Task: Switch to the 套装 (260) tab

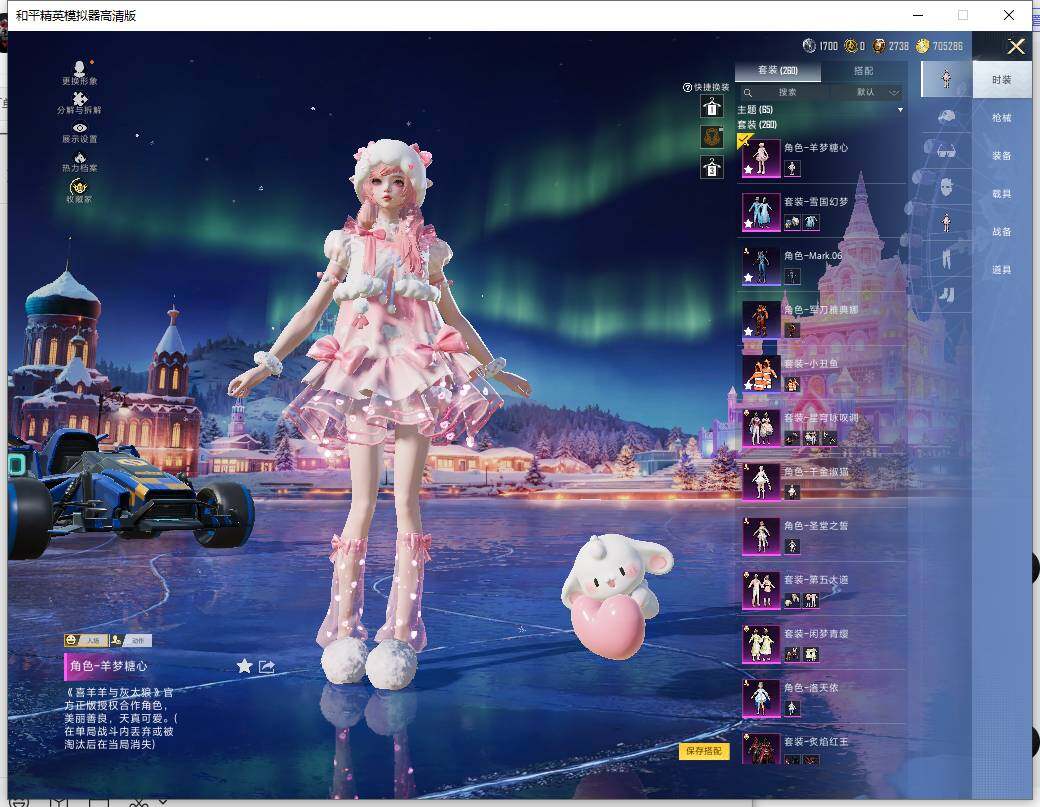Action: pos(777,70)
